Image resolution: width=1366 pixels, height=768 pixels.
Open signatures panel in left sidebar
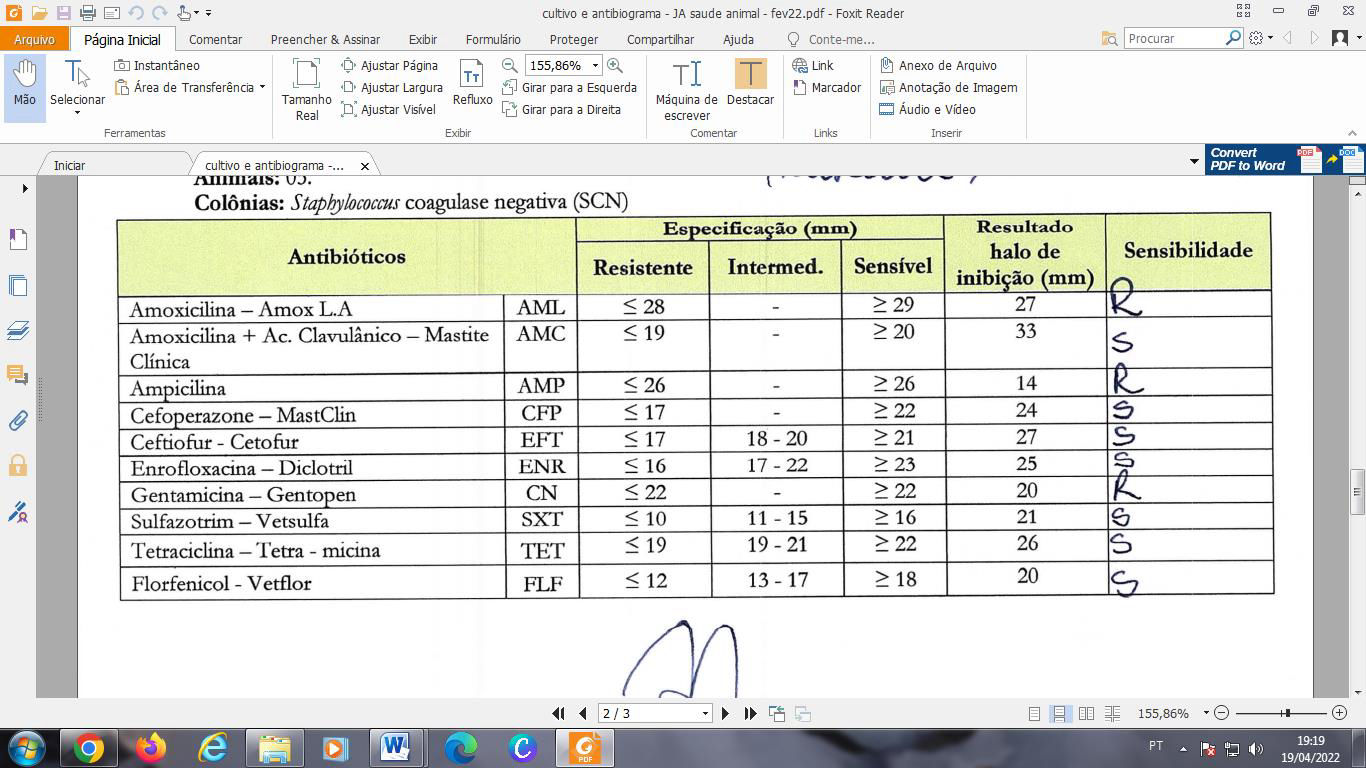point(18,512)
